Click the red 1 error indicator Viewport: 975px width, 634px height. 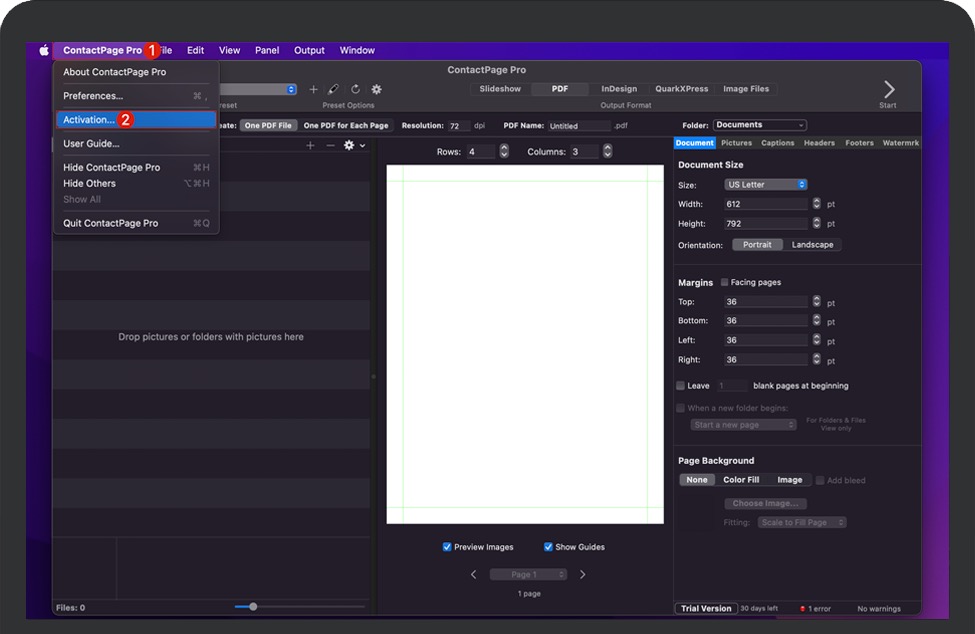(815, 609)
